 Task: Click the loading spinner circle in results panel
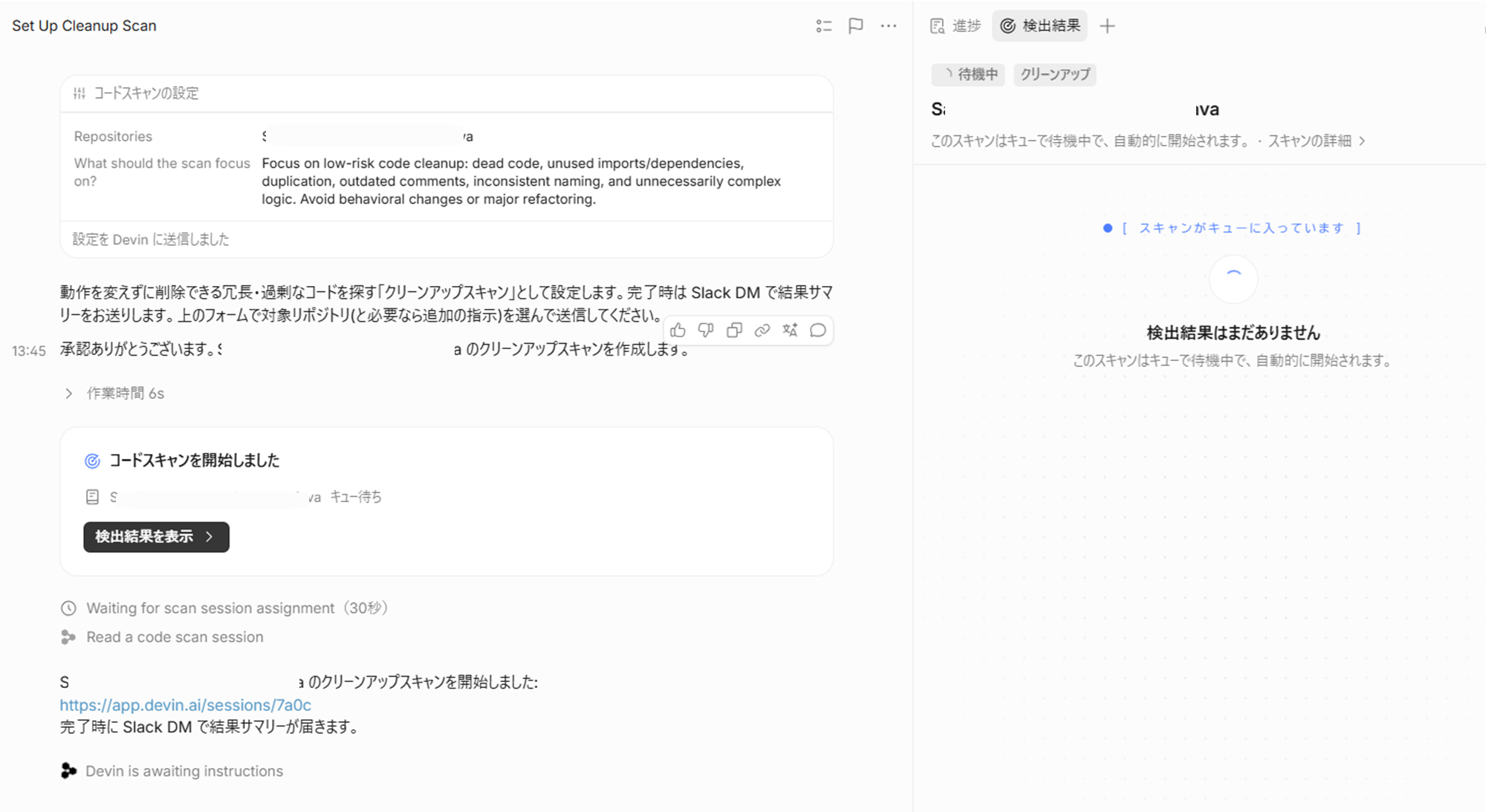[x=1233, y=279]
